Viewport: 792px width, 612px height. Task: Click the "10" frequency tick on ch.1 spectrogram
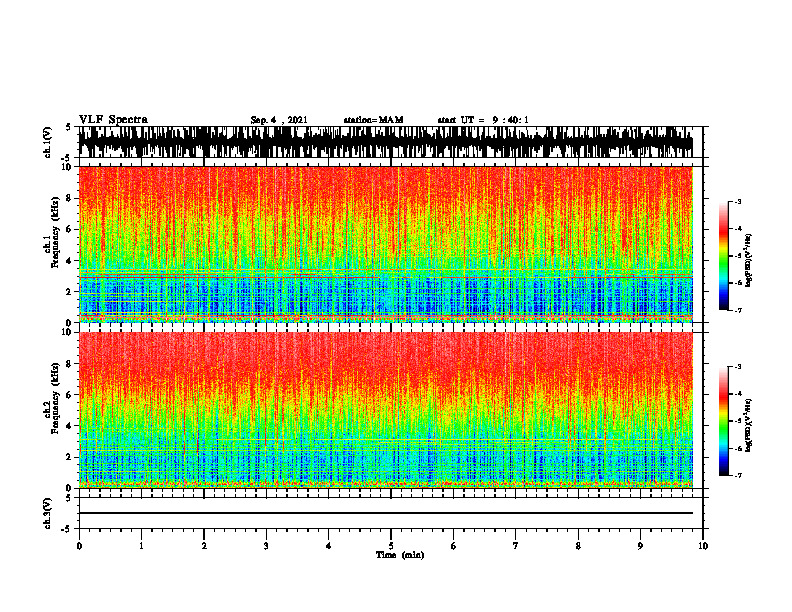[x=67, y=167]
